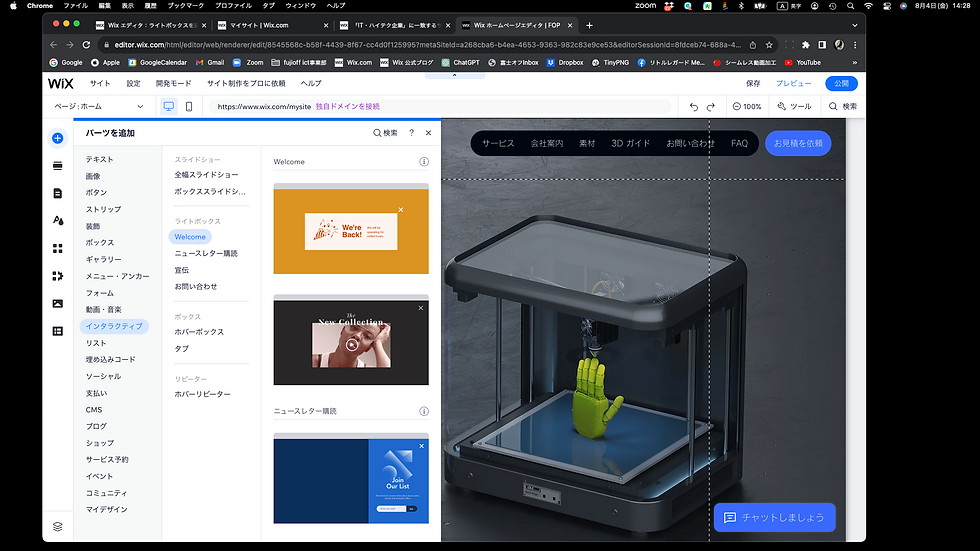The height and width of the screenshot is (551, 980).
Task: Click the サービス item in site navigation
Action: point(498,143)
